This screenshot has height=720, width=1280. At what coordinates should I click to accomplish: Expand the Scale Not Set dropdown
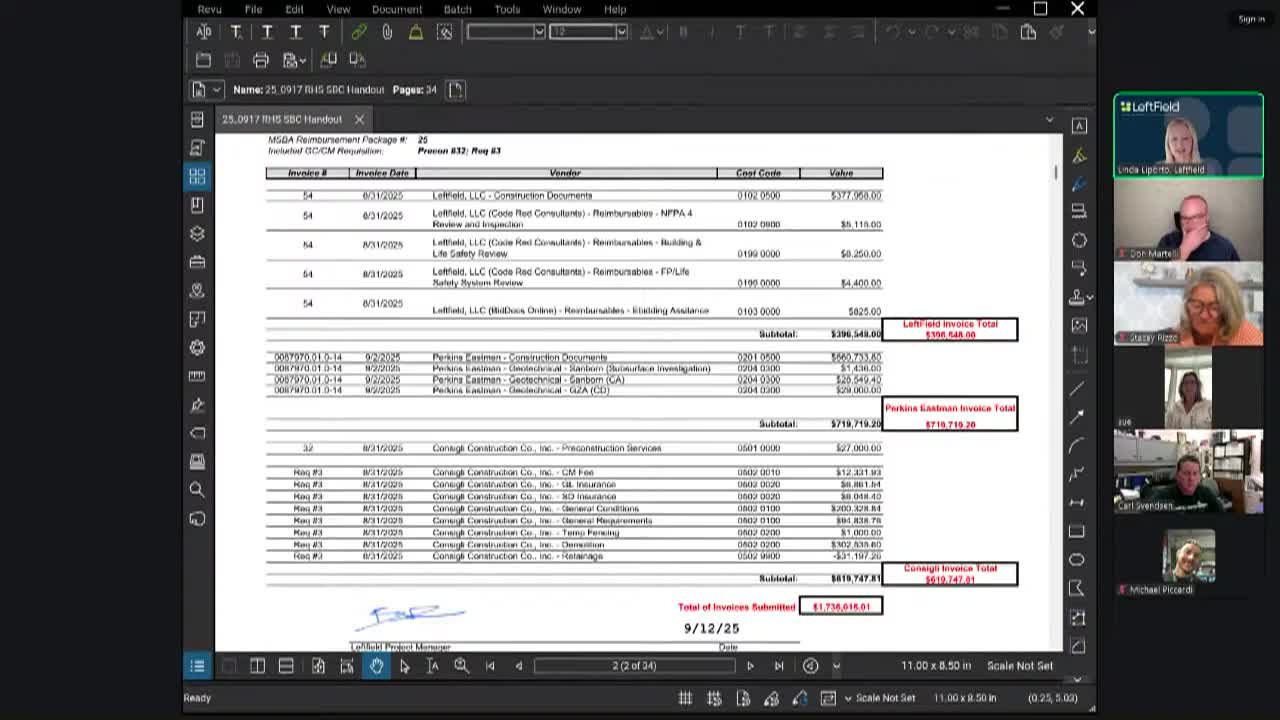(848, 698)
